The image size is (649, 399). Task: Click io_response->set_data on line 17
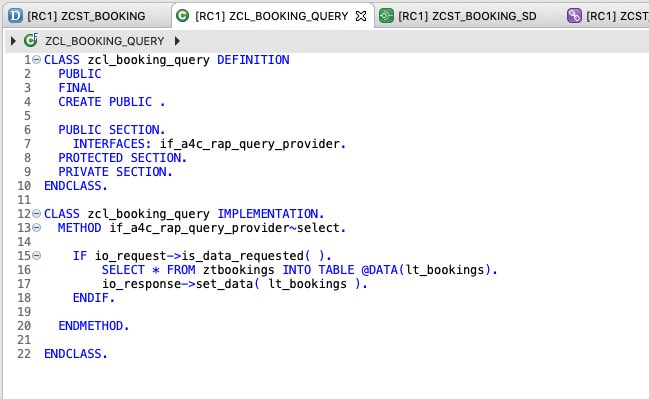[177, 284]
